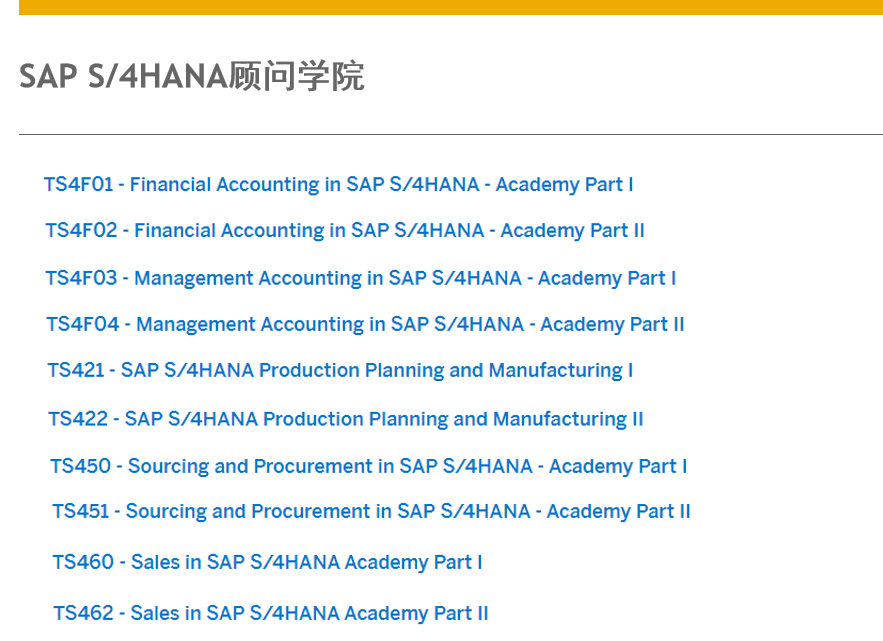Click the TS421 course code text
The image size is (883, 641).
point(75,371)
